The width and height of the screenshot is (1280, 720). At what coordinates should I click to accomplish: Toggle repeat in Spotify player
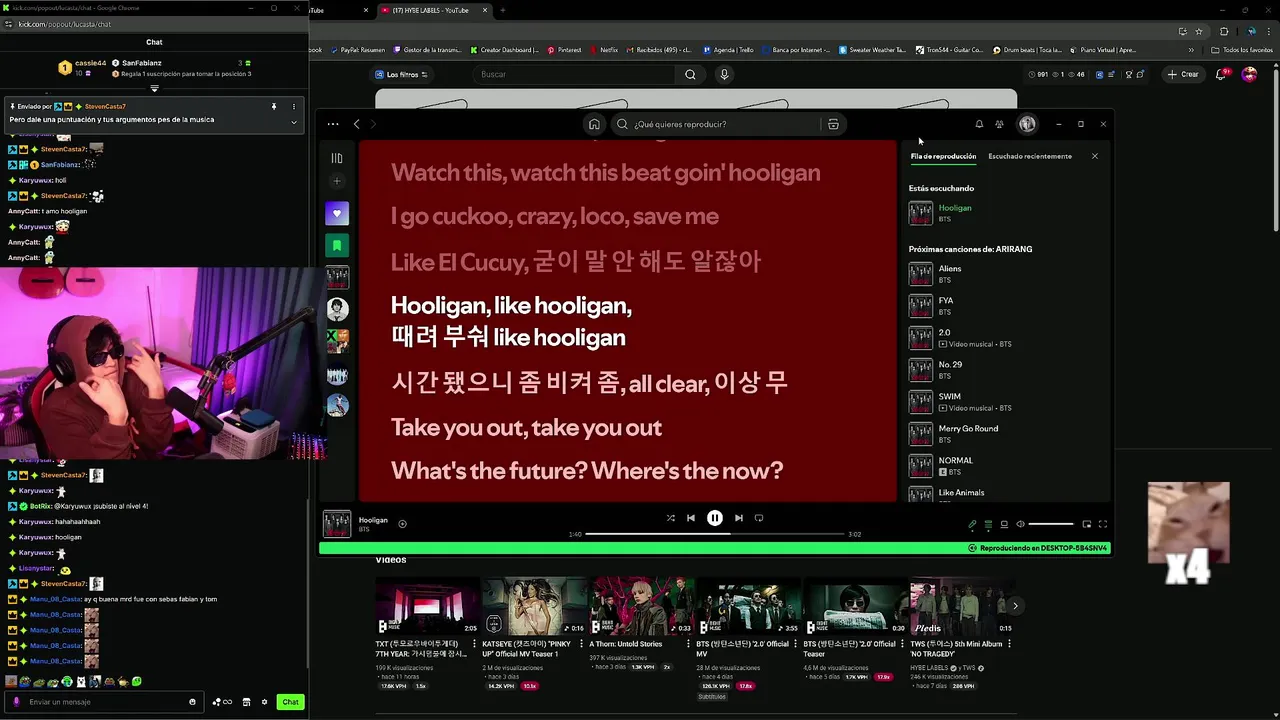(x=759, y=518)
